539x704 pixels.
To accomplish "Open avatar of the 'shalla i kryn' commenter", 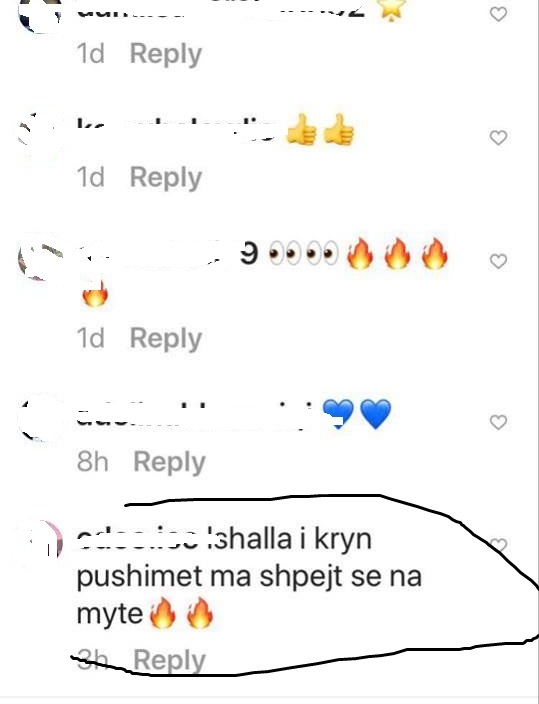I will pyautogui.click(x=45, y=541).
